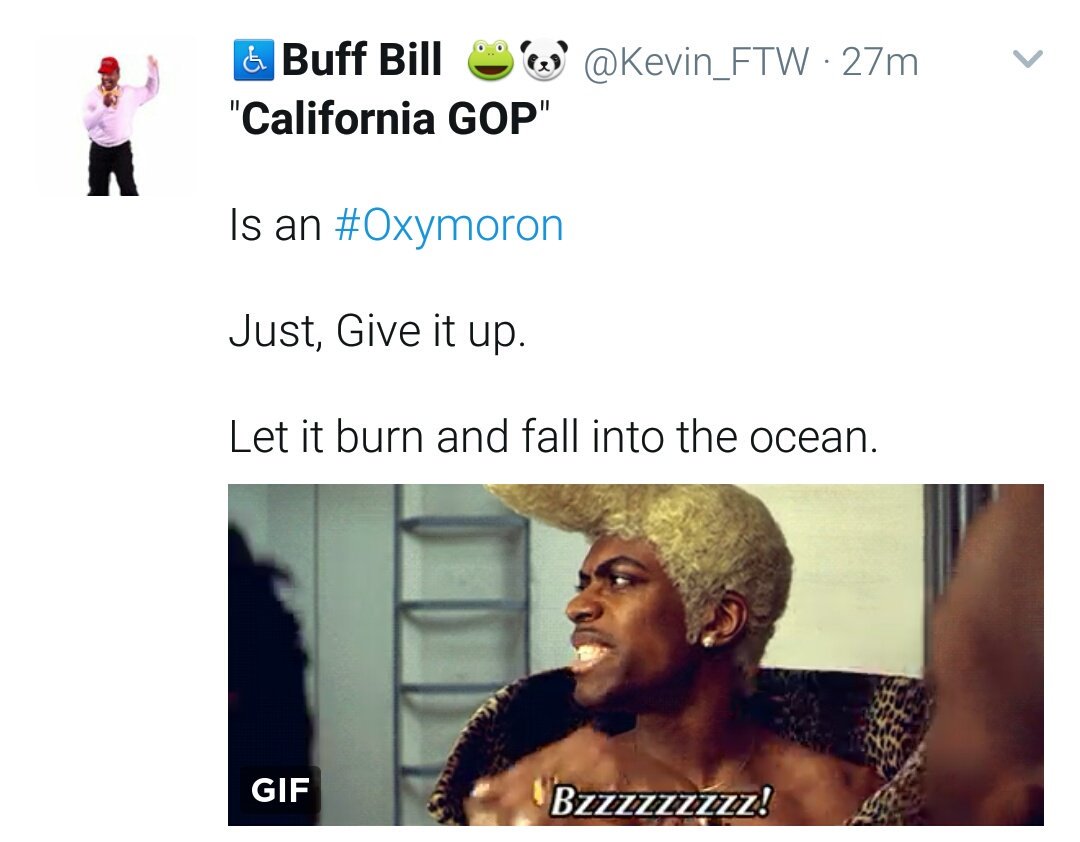Image resolution: width=1080 pixels, height=842 pixels.
Task: Visit the @Kevin_FTW handle
Action: click(x=696, y=62)
